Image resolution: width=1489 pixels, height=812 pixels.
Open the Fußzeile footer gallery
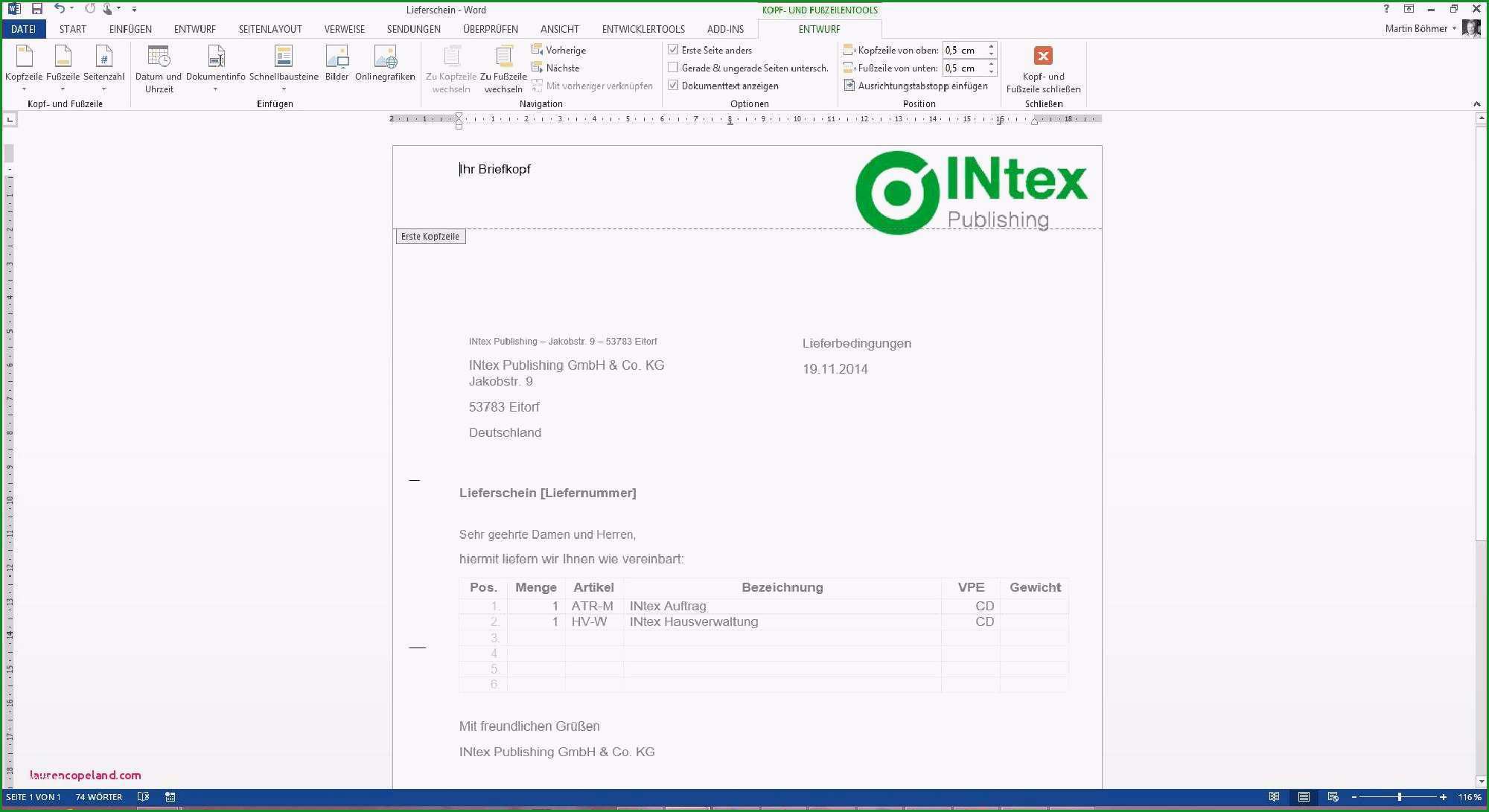(x=63, y=68)
